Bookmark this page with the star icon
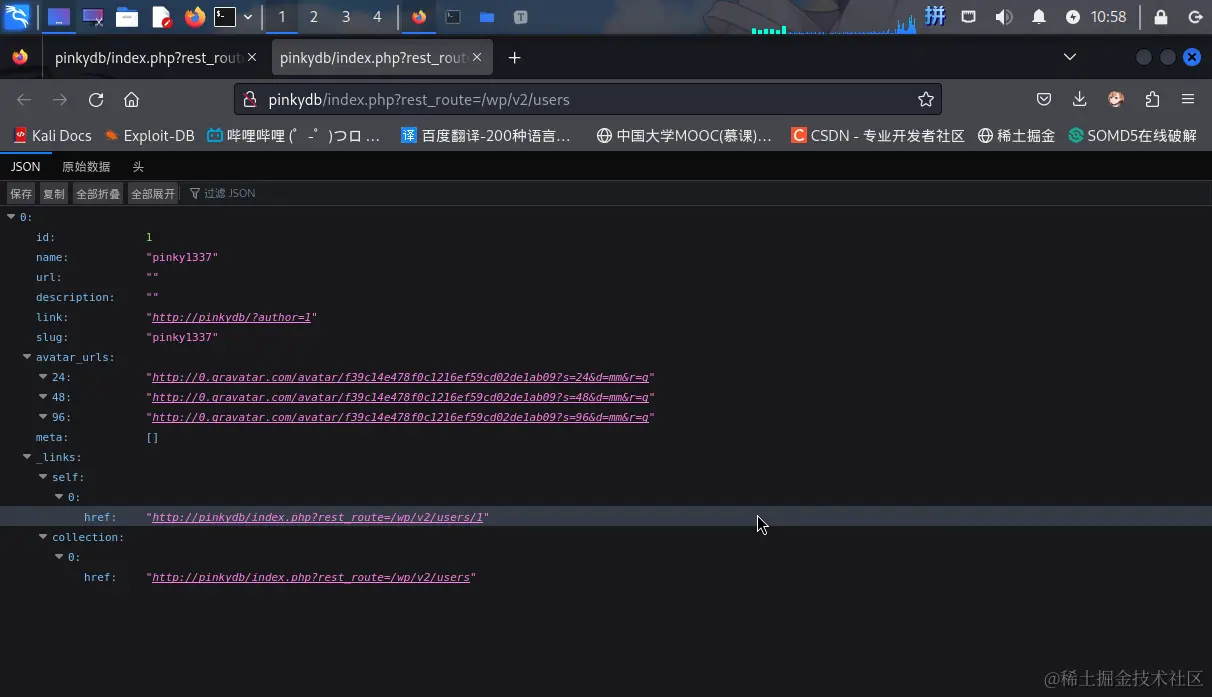The height and width of the screenshot is (697, 1212). (925, 99)
